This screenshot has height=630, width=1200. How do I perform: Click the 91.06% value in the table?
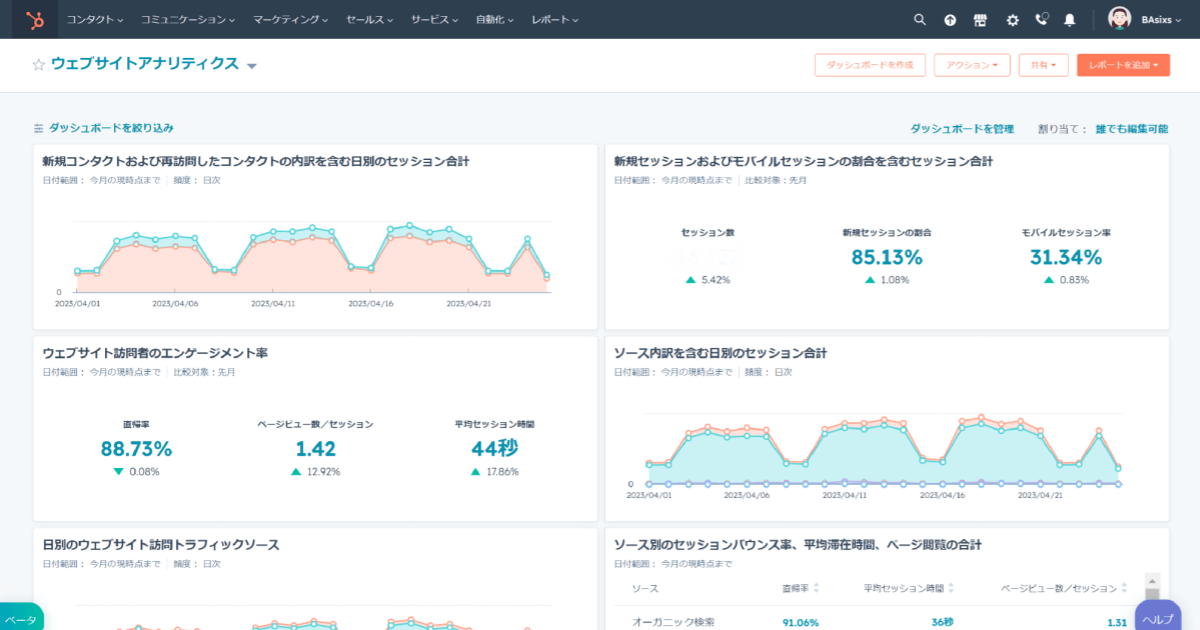click(800, 622)
